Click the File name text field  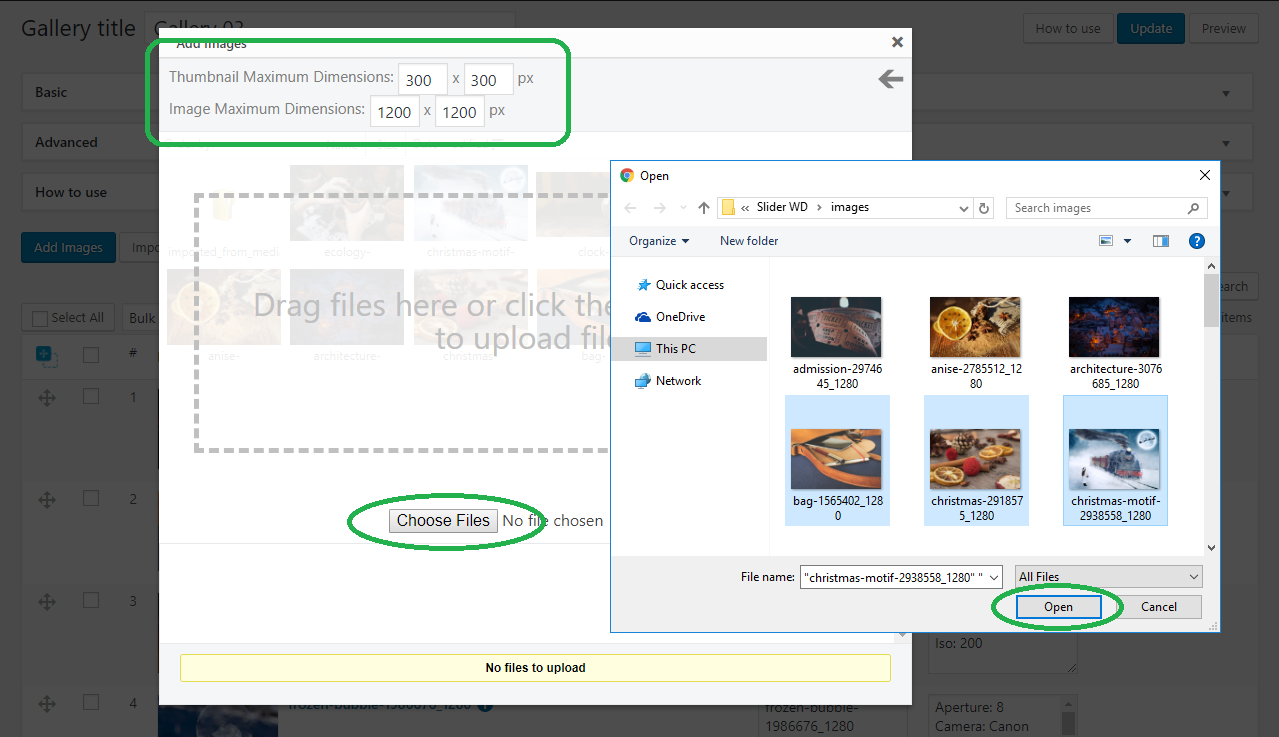coord(893,577)
